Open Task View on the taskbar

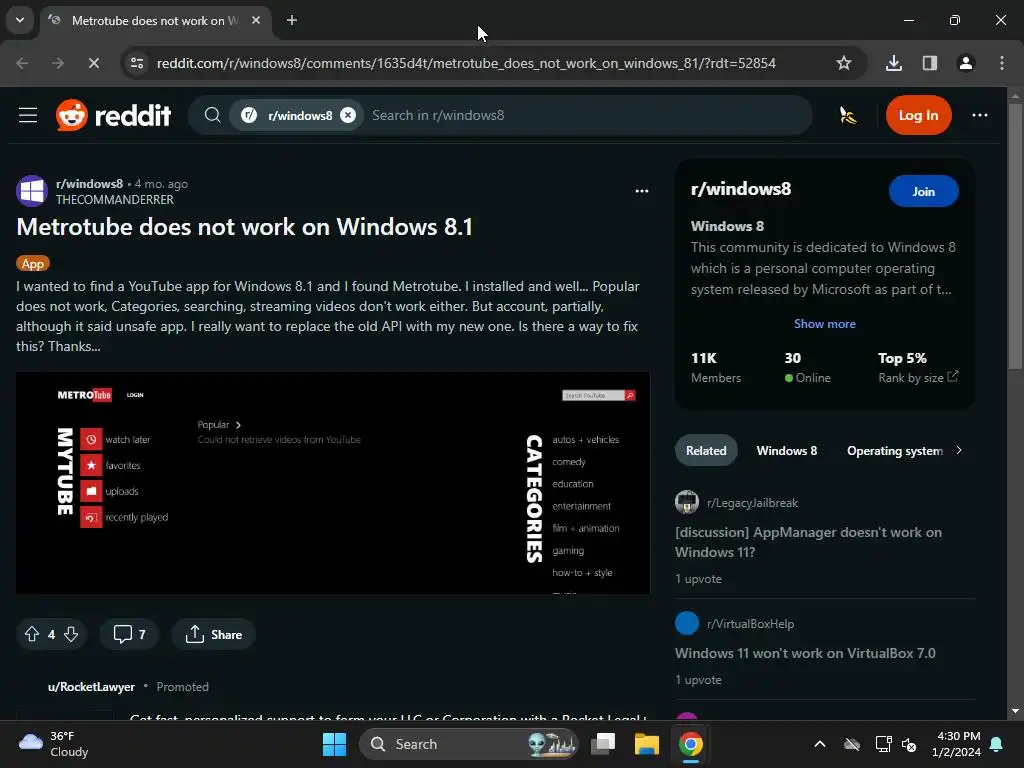point(603,744)
